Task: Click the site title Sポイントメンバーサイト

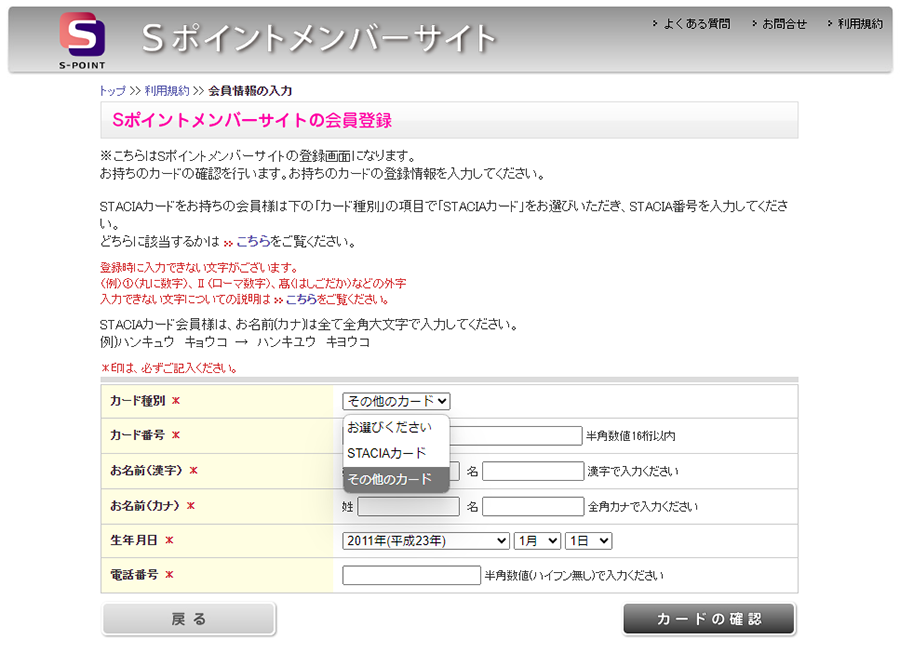Action: 319,38
